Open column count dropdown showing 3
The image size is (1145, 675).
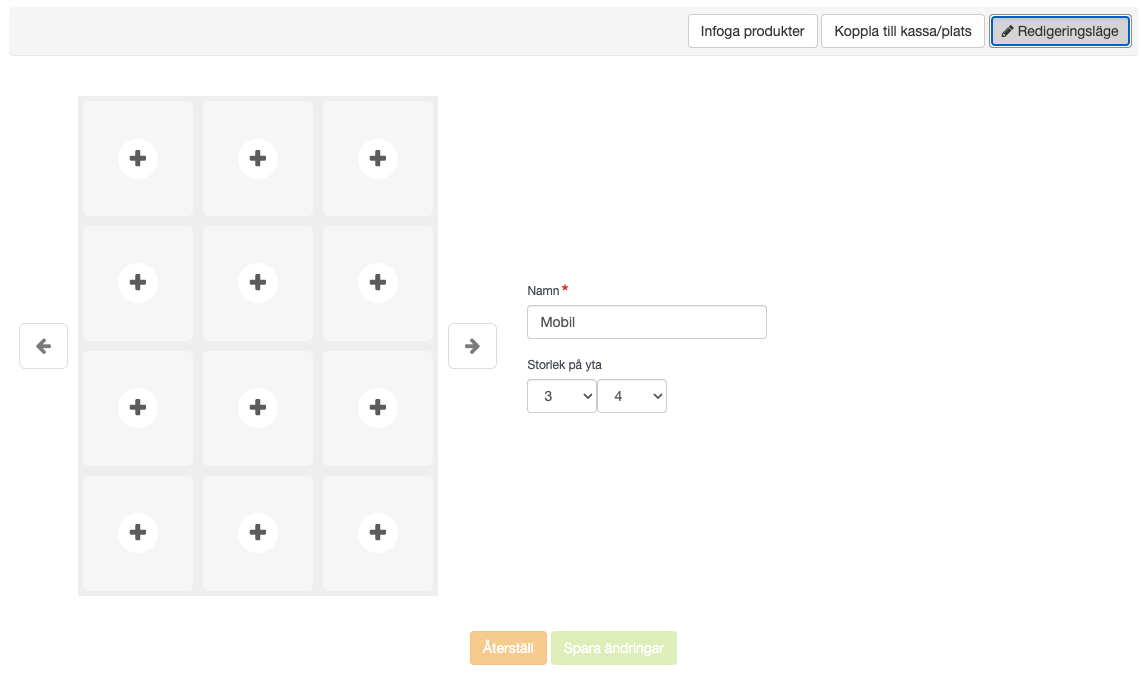562,396
